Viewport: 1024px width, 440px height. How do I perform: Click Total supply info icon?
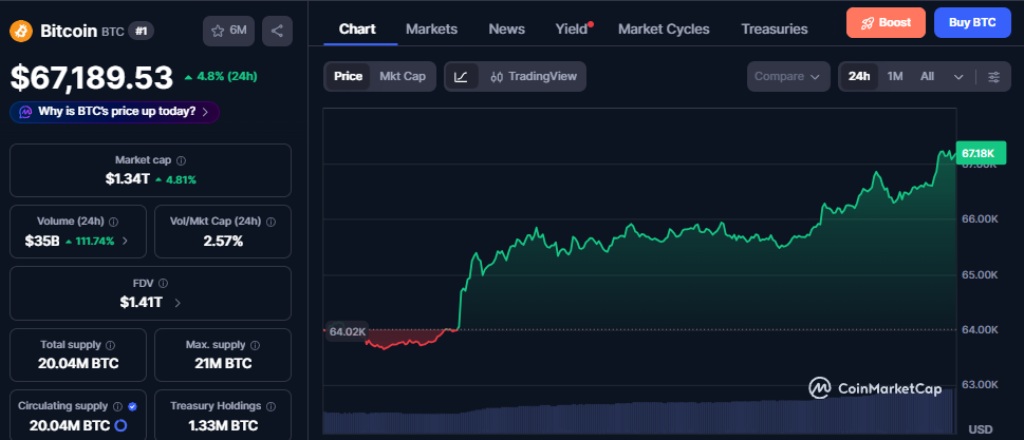(x=110, y=345)
